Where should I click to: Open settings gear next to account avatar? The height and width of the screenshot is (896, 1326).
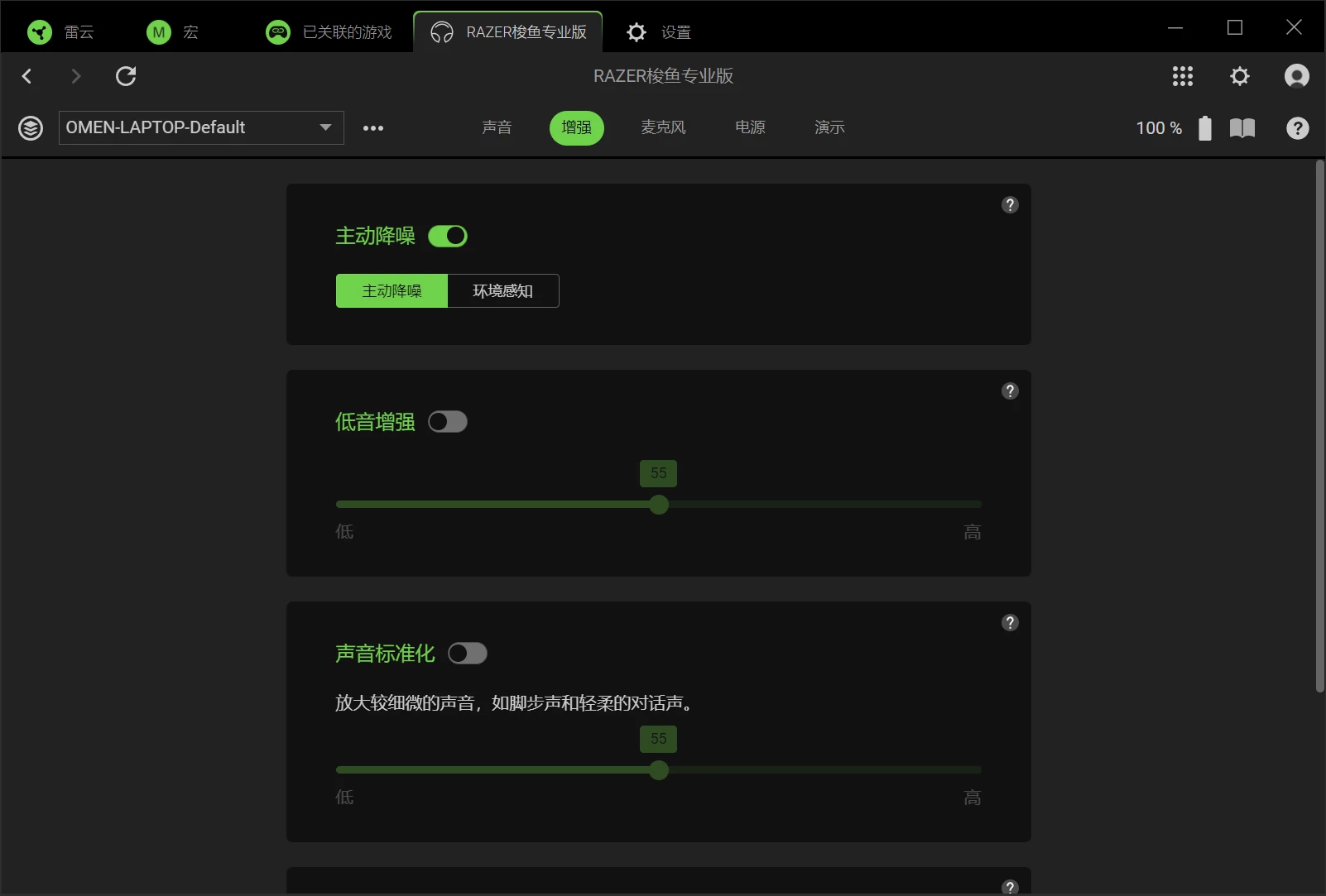1240,76
